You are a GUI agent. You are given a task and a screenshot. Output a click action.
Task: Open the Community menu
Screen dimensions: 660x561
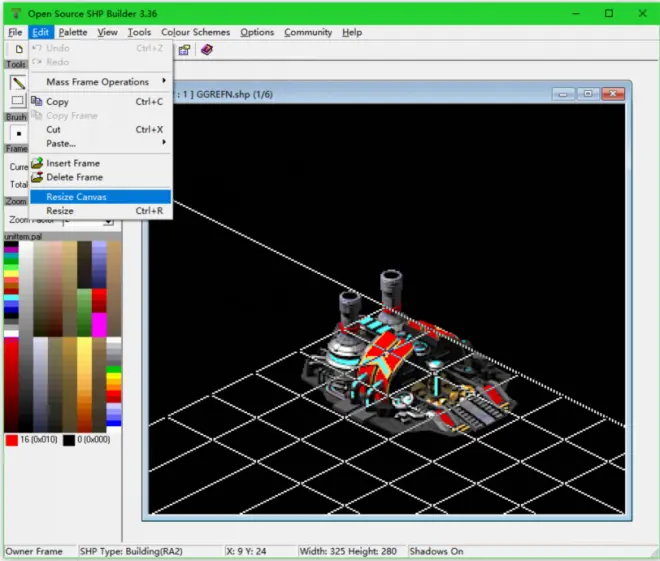pos(308,32)
